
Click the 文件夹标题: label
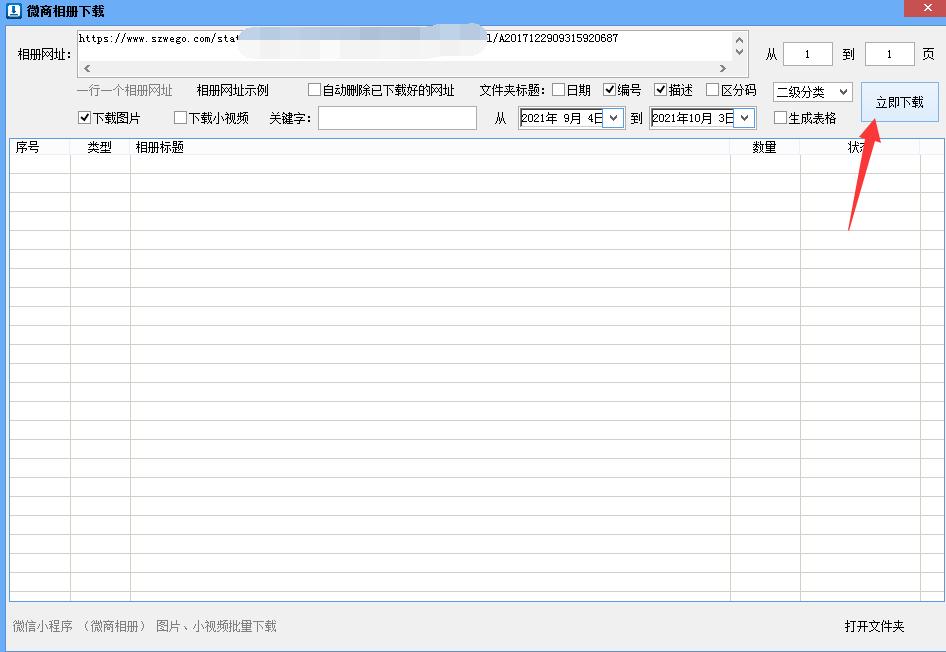click(512, 90)
